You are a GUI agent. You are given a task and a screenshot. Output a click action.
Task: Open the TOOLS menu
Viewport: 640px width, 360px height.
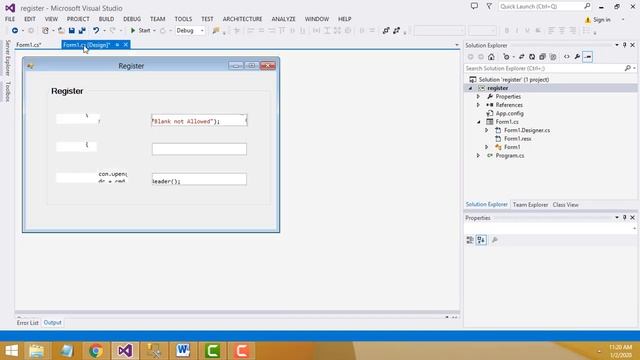tap(183, 19)
